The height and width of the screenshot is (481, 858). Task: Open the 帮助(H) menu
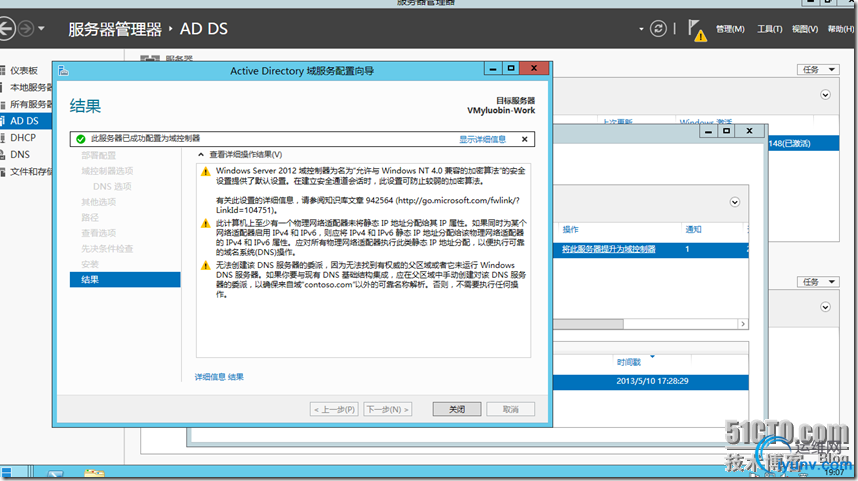(841, 29)
